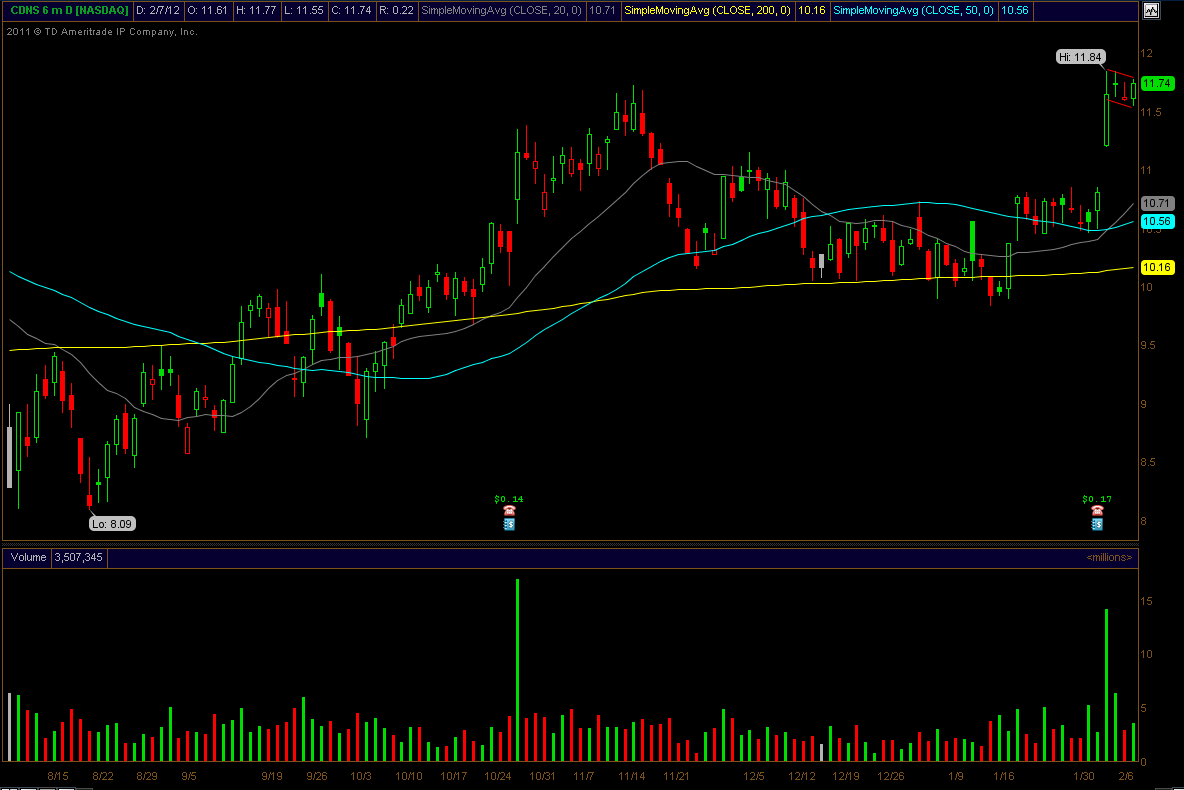Click the 8/29 date on time axis
This screenshot has height=790, width=1184.
pyautogui.click(x=146, y=776)
